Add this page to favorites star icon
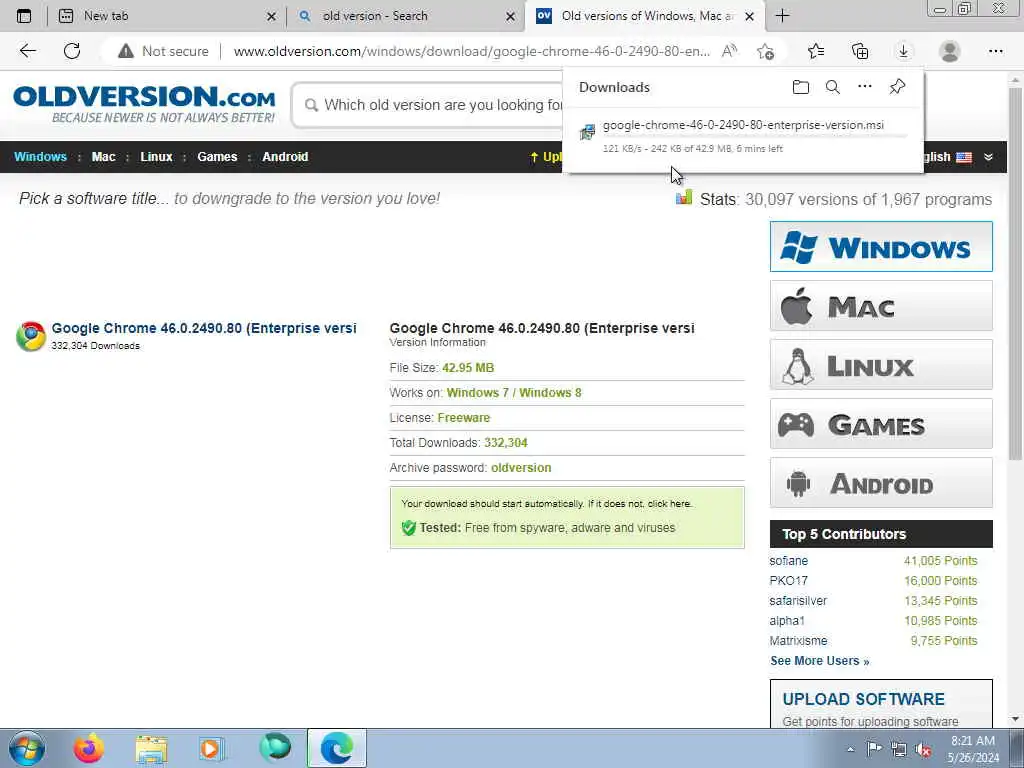This screenshot has width=1024, height=768. (x=765, y=51)
